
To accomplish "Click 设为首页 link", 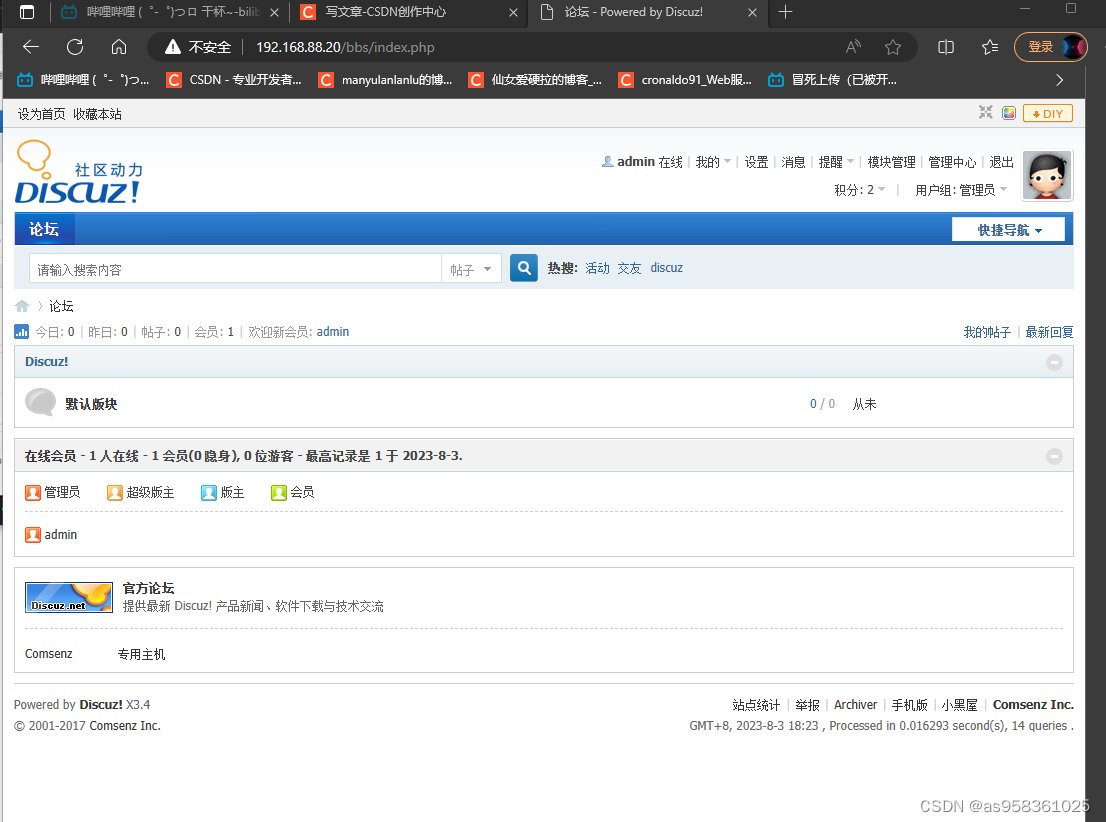I will tap(42, 114).
